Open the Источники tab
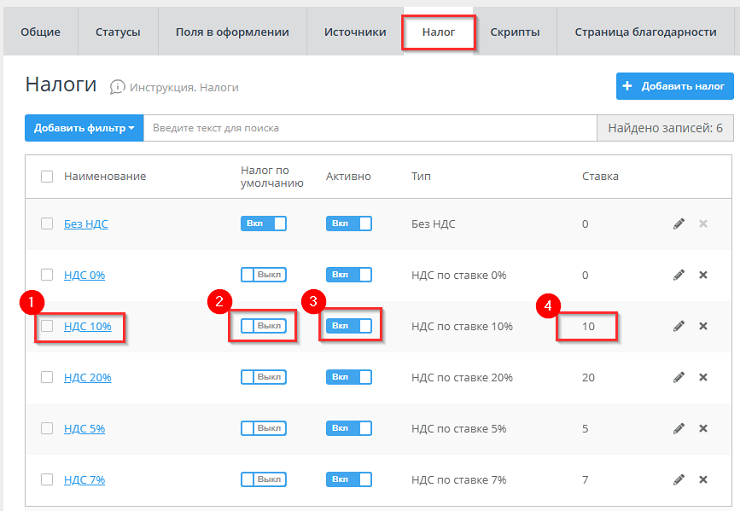This screenshot has height=511, width=740. (x=355, y=32)
